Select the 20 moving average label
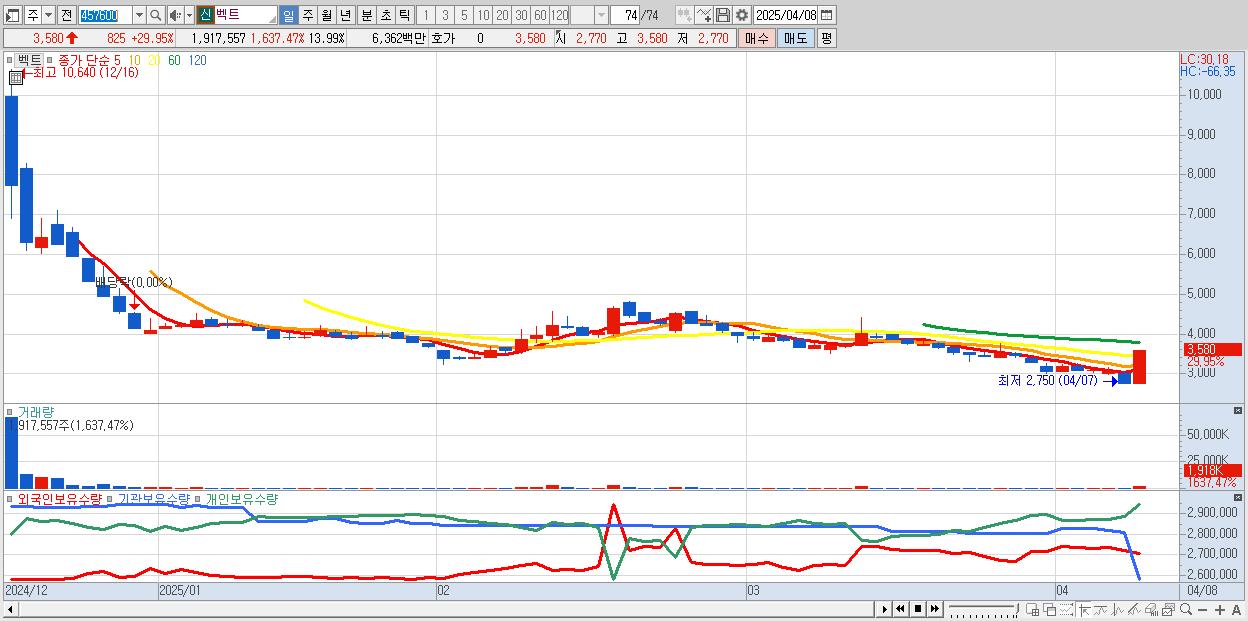 pos(153,60)
